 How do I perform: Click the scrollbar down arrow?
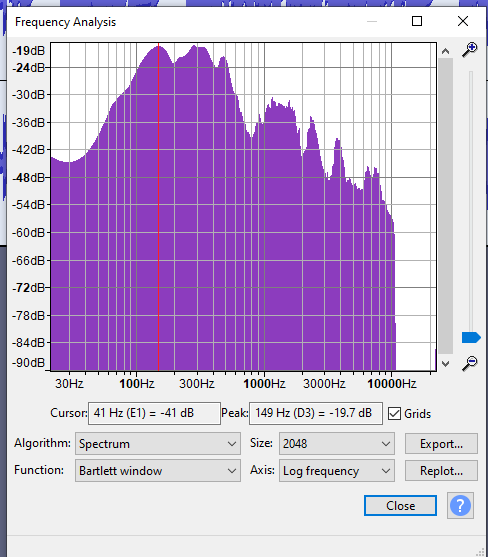(445, 363)
